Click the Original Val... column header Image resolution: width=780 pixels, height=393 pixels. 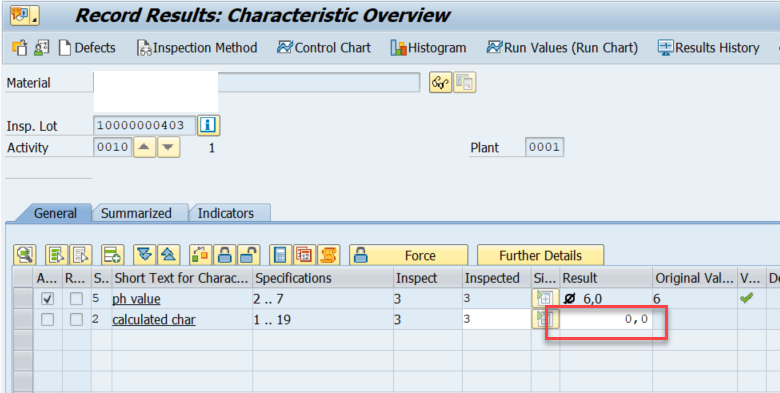pos(694,278)
